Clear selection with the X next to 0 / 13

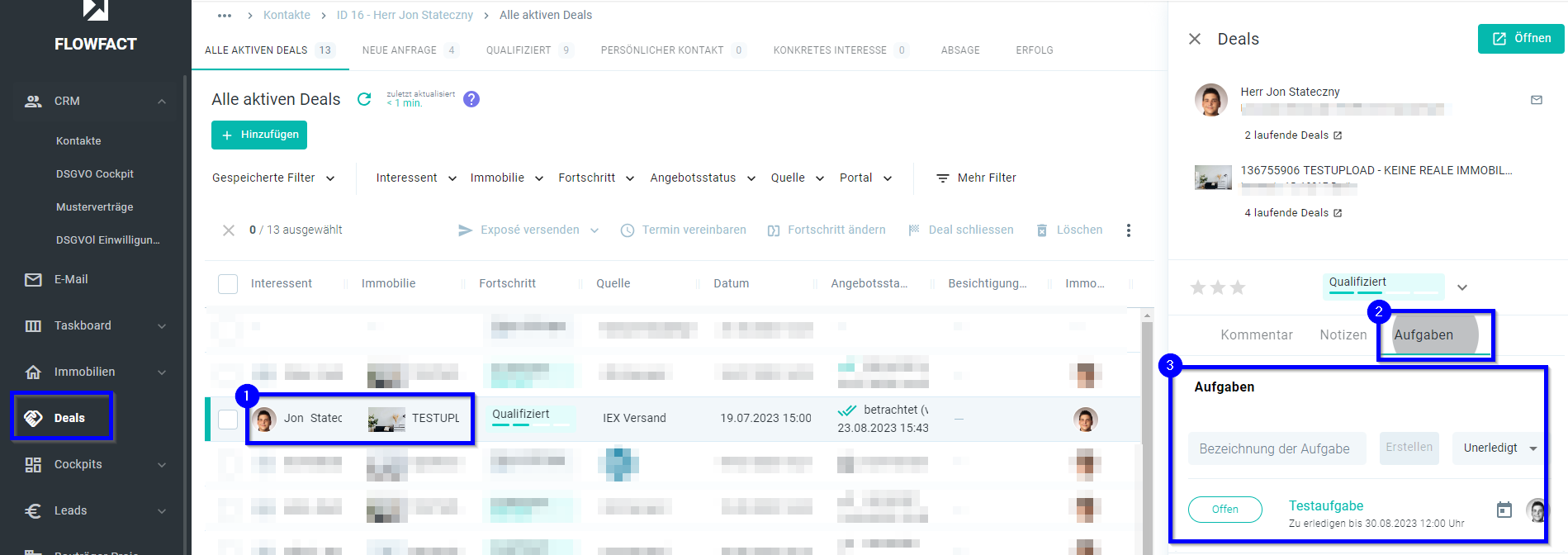[x=229, y=230]
